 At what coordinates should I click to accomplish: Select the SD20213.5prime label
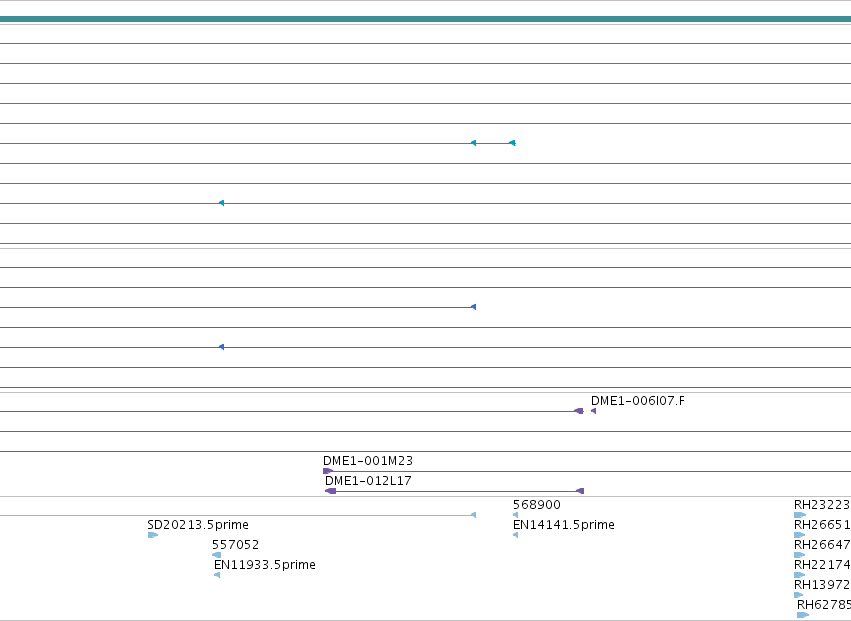click(x=198, y=525)
